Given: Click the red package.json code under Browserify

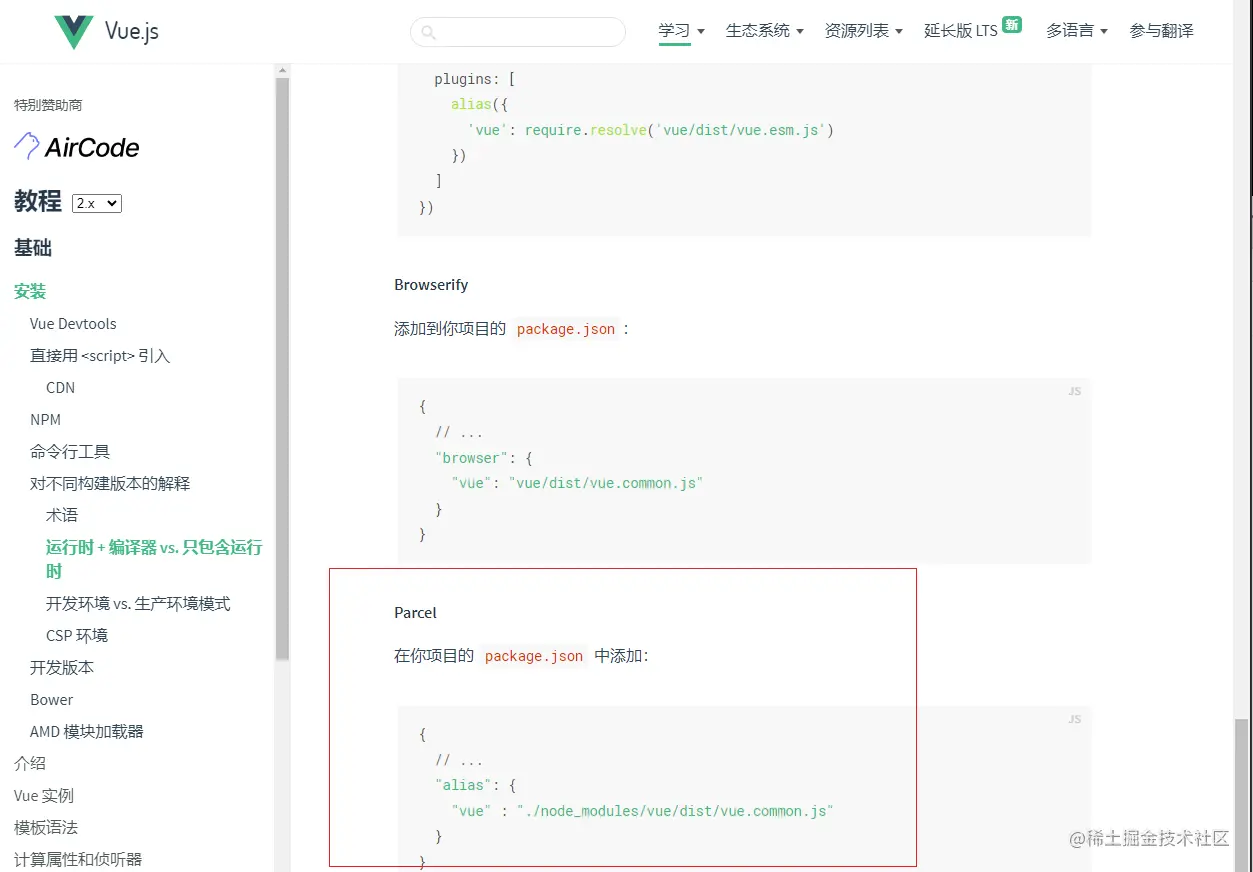Looking at the screenshot, I should click(566, 329).
